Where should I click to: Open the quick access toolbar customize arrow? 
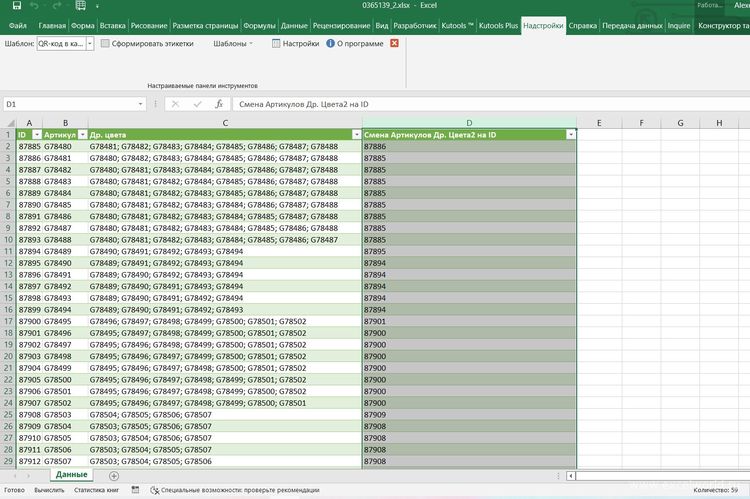click(x=97, y=6)
